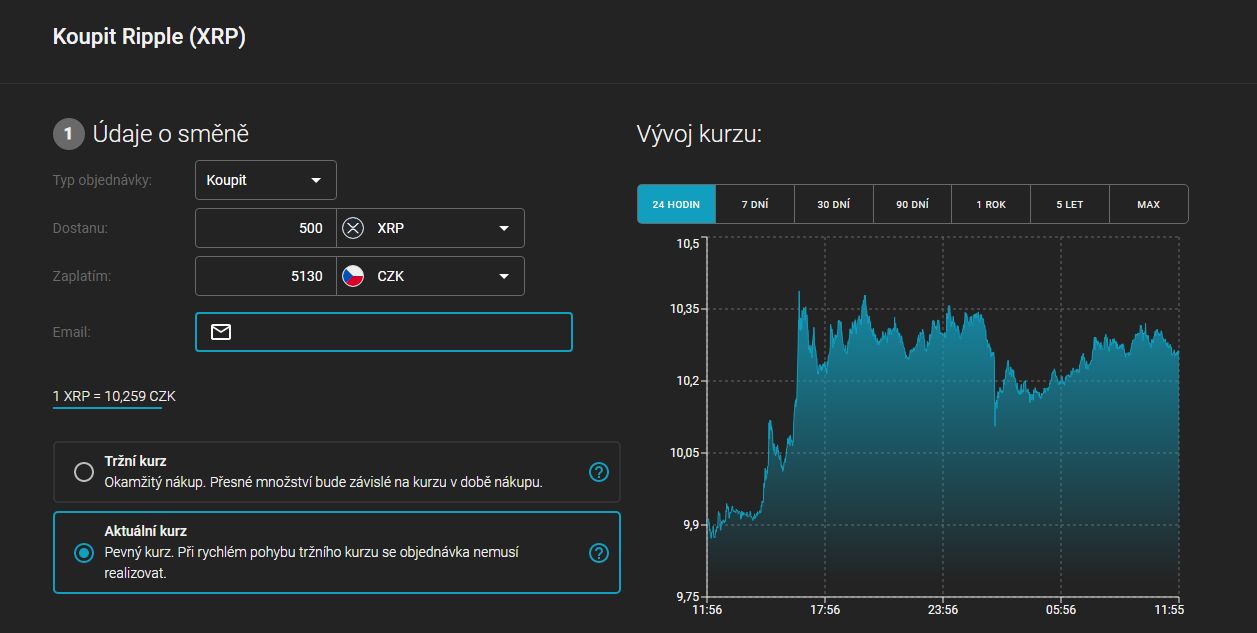Open the XRP currency dropdown

(430, 228)
